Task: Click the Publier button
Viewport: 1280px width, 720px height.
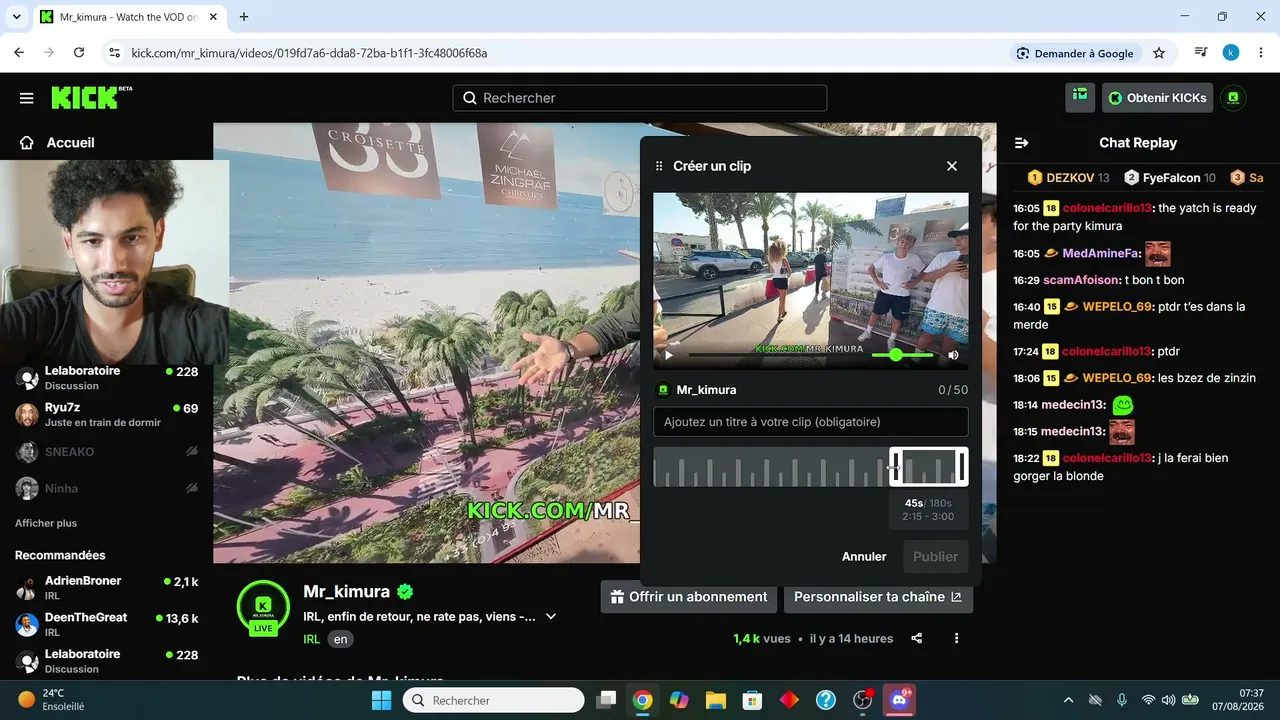Action: pos(936,557)
